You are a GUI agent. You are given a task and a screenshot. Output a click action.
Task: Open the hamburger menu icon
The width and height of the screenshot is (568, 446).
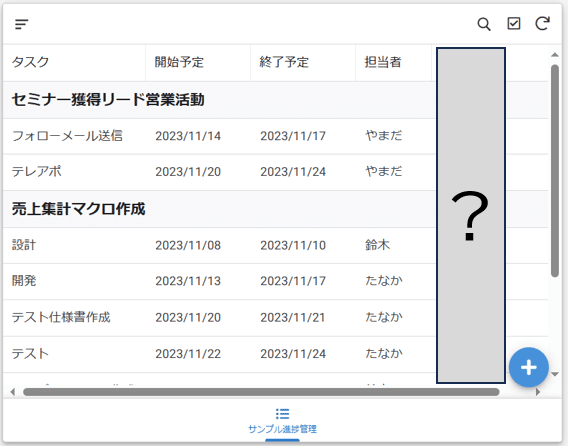(22, 24)
